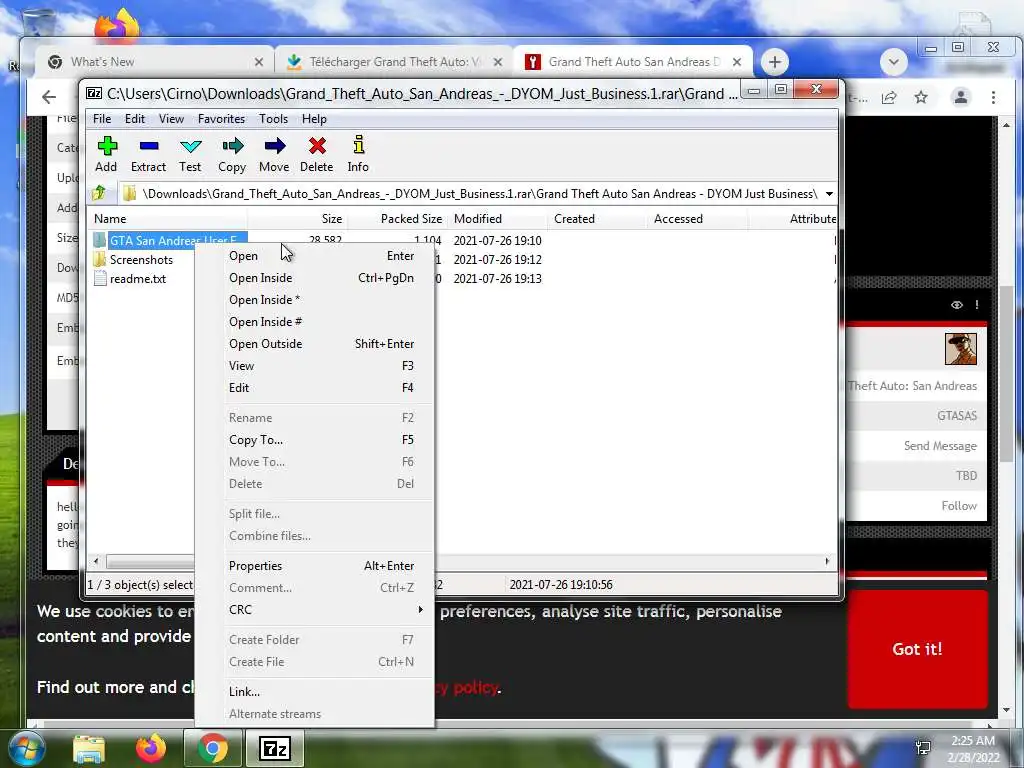
Task: Click the red Delete toolbar icon
Action: 317,146
